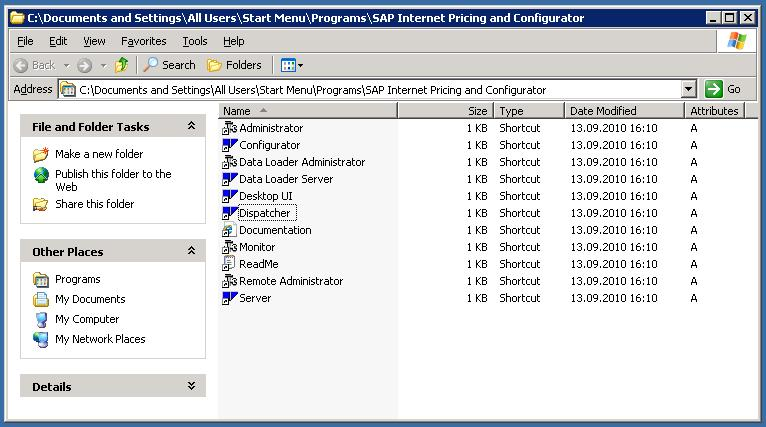The height and width of the screenshot is (427, 766).
Task: Click the Forward arrow button
Action: click(85, 65)
